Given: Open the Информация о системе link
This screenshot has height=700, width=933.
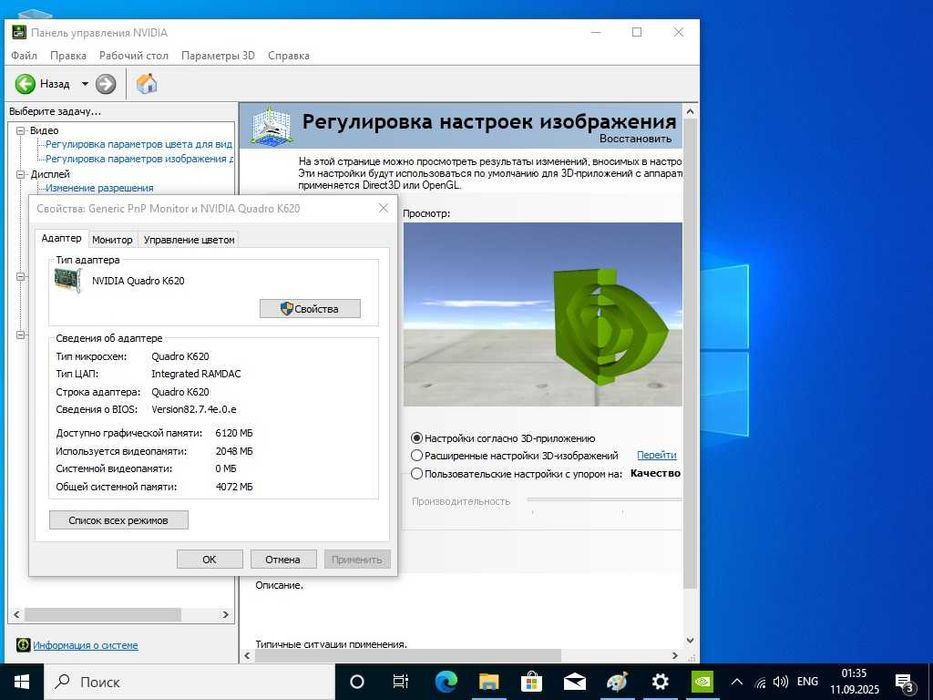Looking at the screenshot, I should 86,645.
